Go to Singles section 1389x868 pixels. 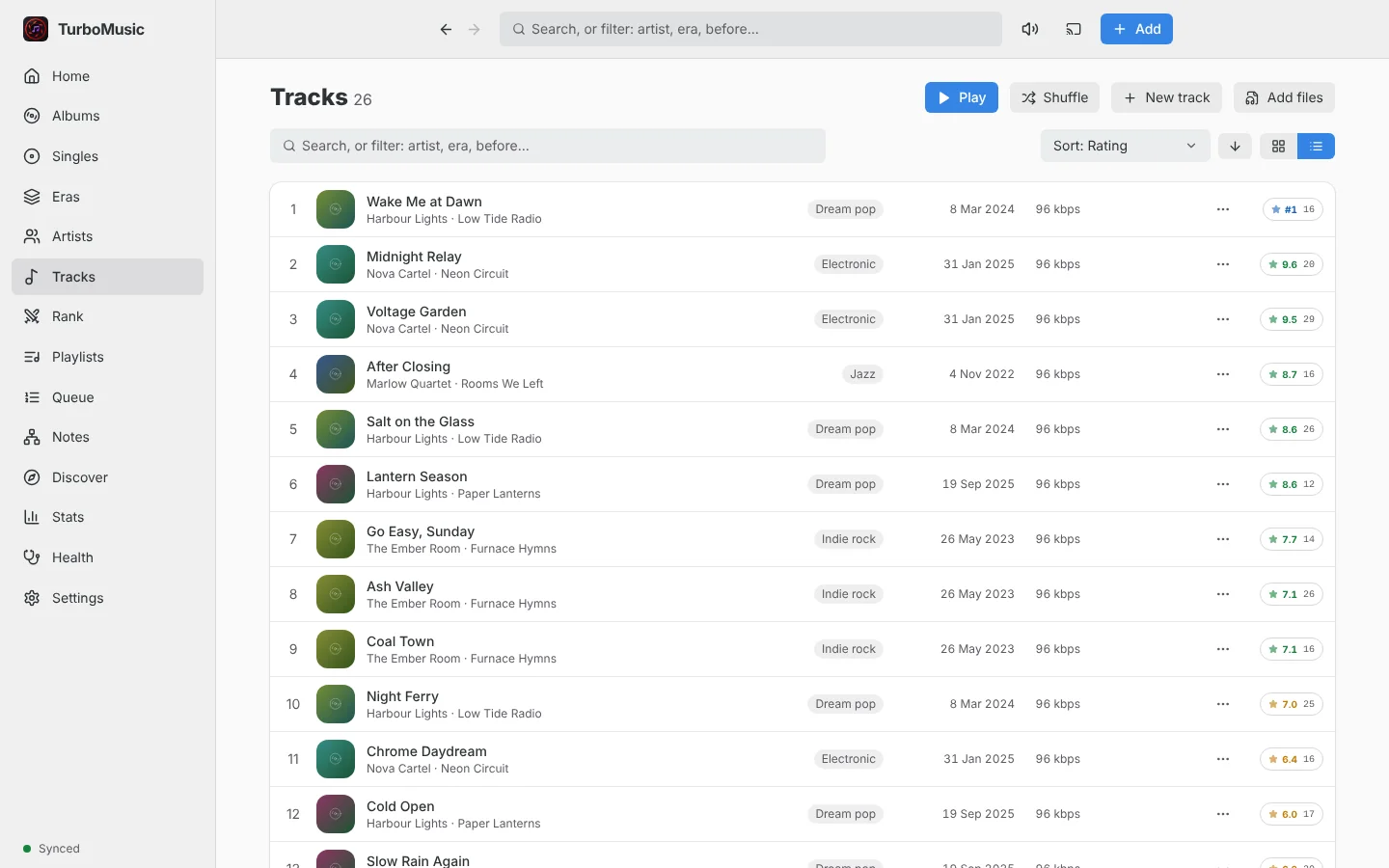(x=107, y=156)
